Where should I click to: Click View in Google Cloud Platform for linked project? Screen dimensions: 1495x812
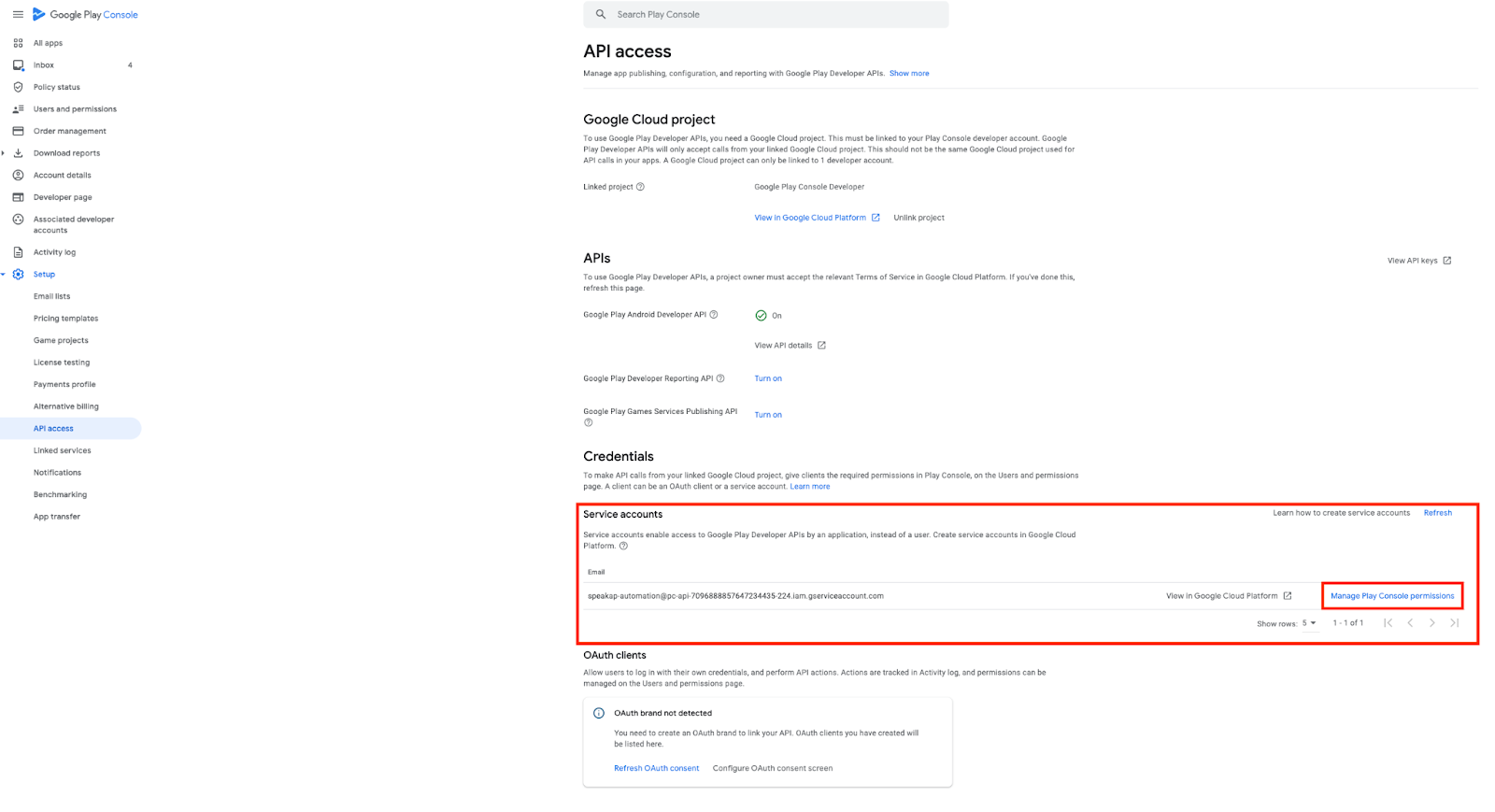[x=817, y=218]
